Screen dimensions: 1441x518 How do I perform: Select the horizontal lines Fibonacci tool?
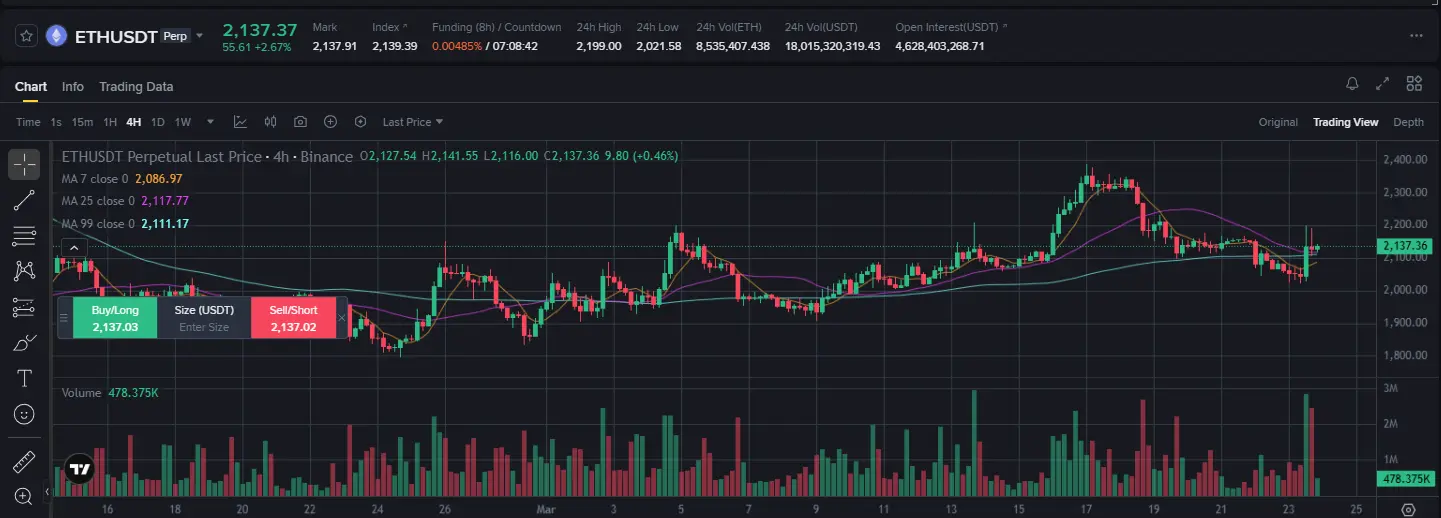click(x=25, y=236)
